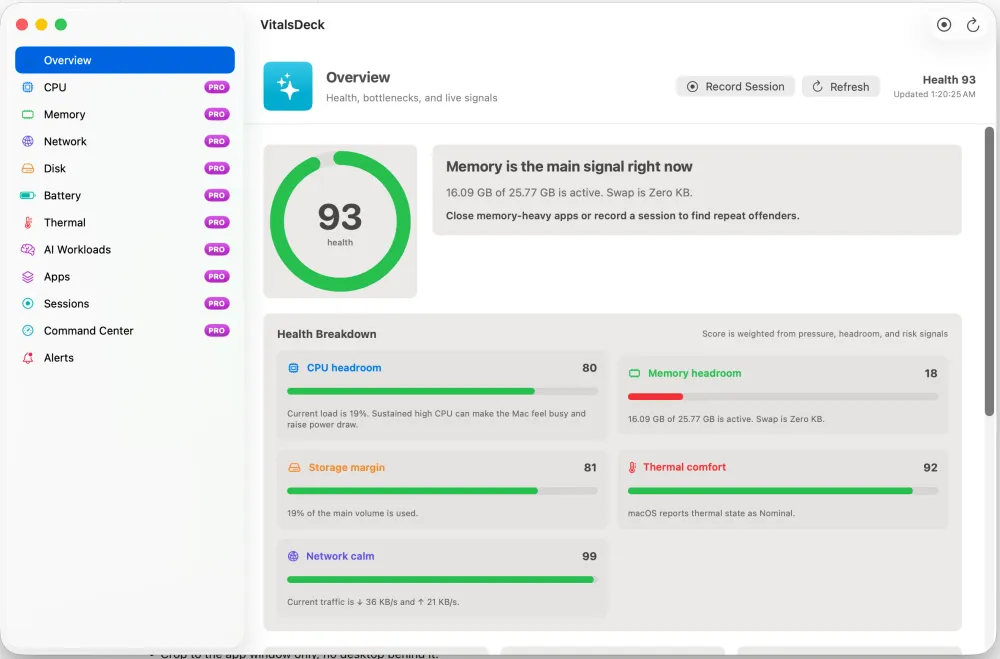Image resolution: width=1000 pixels, height=659 pixels.
Task: Click the CPU headroom chip icon
Action: 293,368
